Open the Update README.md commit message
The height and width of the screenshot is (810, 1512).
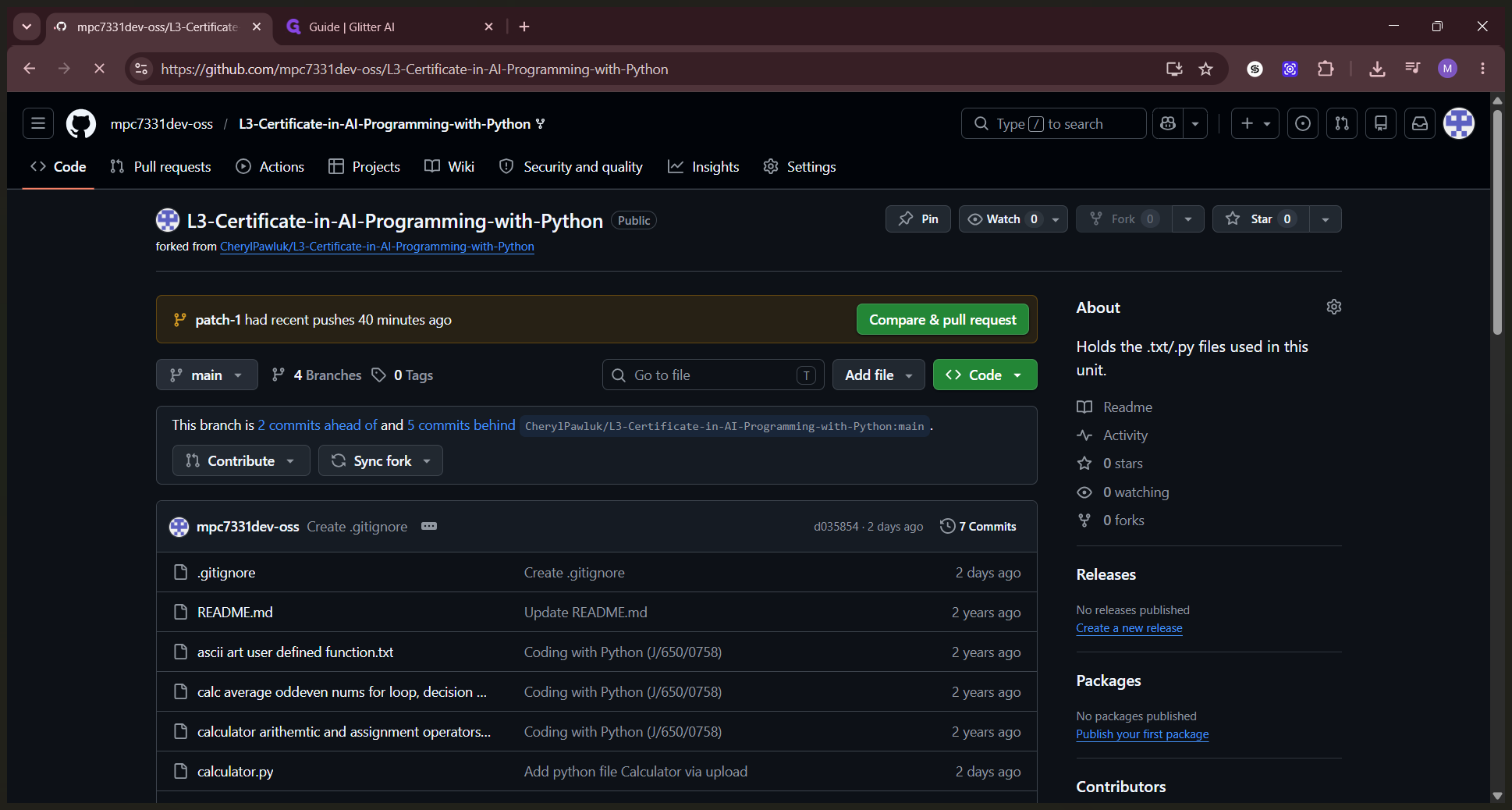[x=585, y=613]
